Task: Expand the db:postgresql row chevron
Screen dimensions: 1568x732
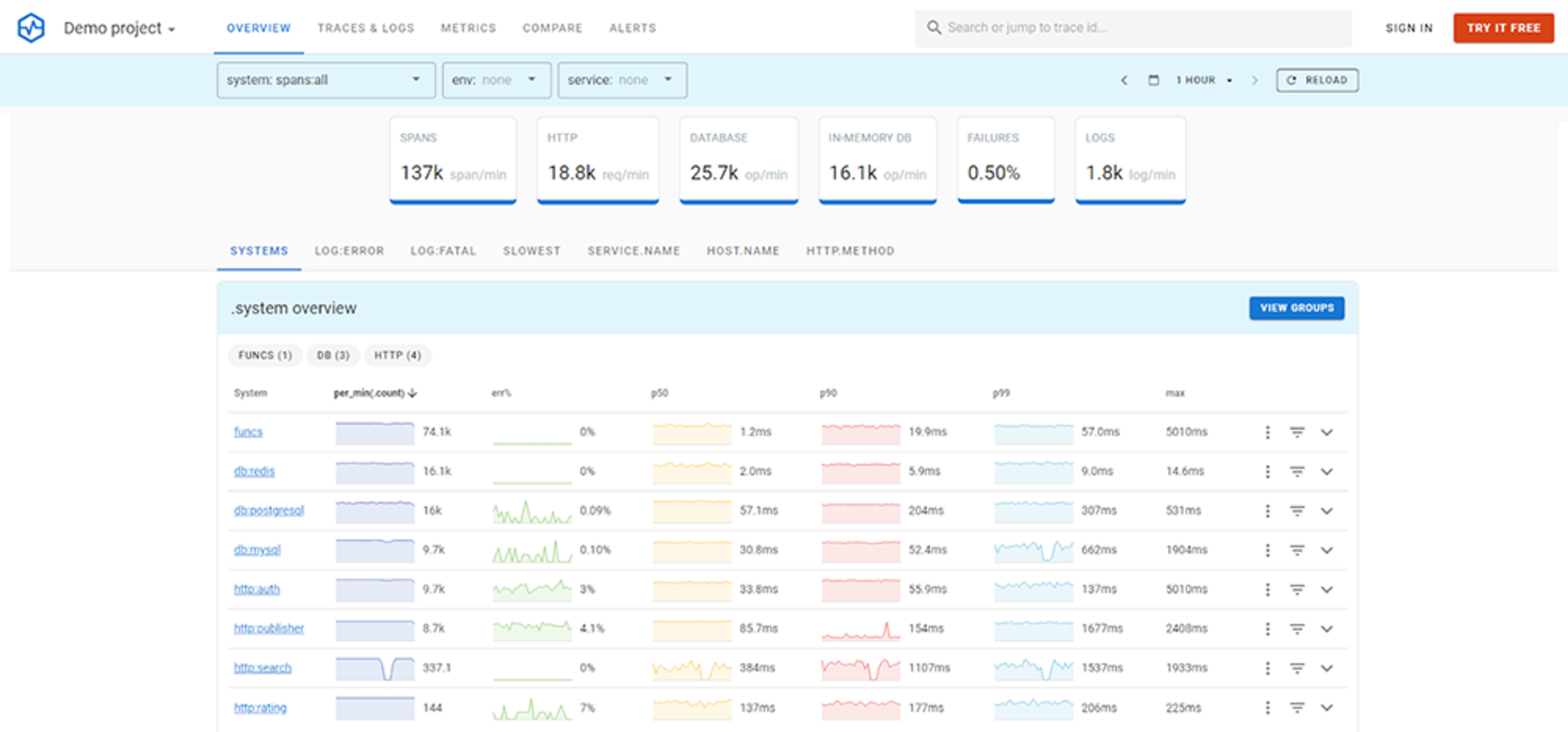Action: tap(1326, 511)
